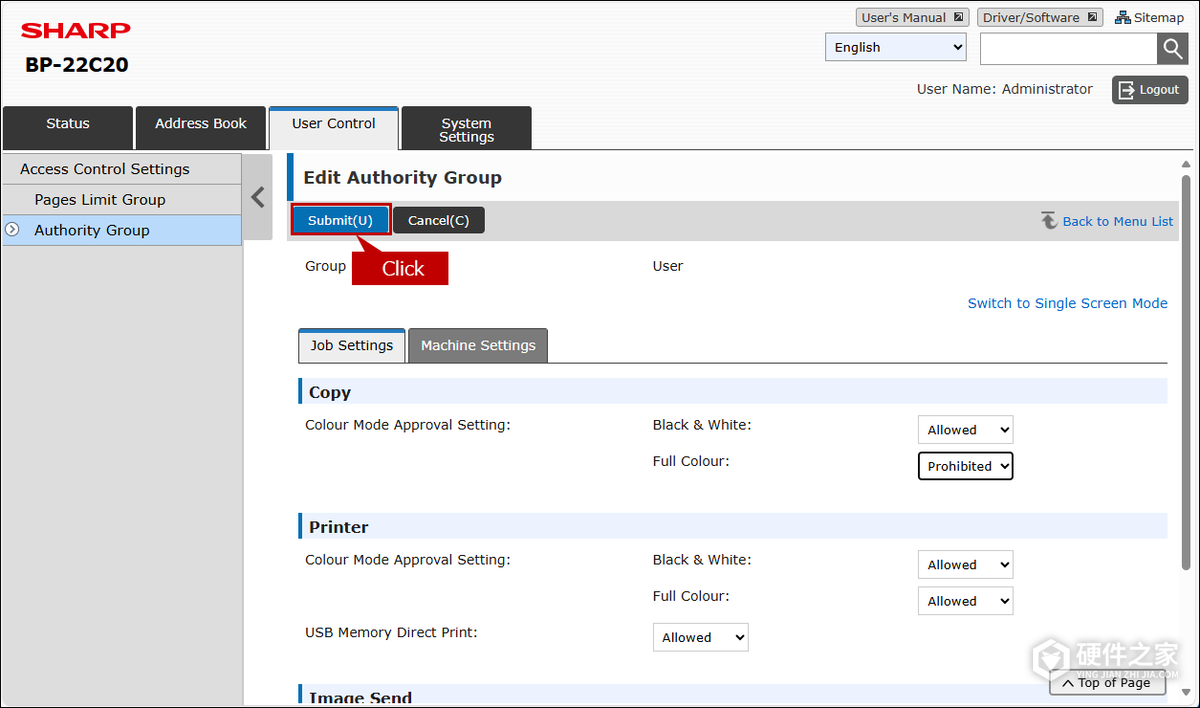Open Copy Black & White approval dropdown
This screenshot has width=1200, height=708.
pos(965,430)
